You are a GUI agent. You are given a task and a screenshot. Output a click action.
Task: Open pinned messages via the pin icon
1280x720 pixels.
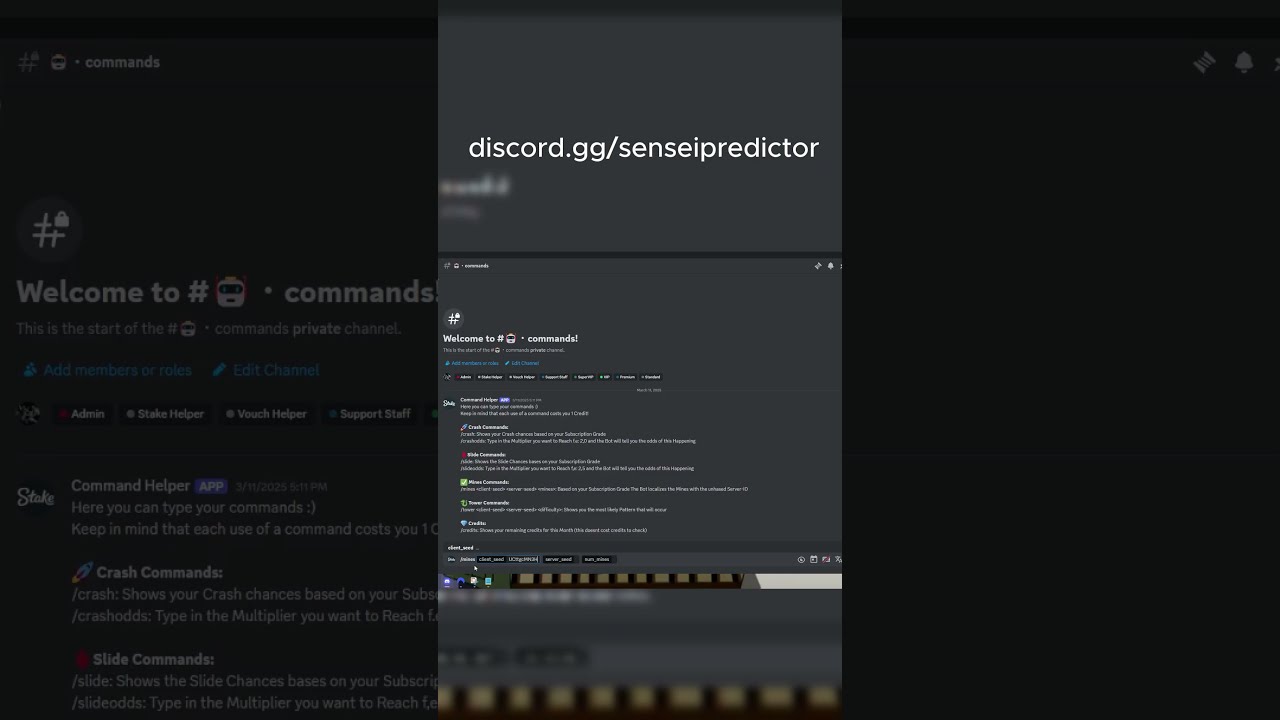[818, 266]
